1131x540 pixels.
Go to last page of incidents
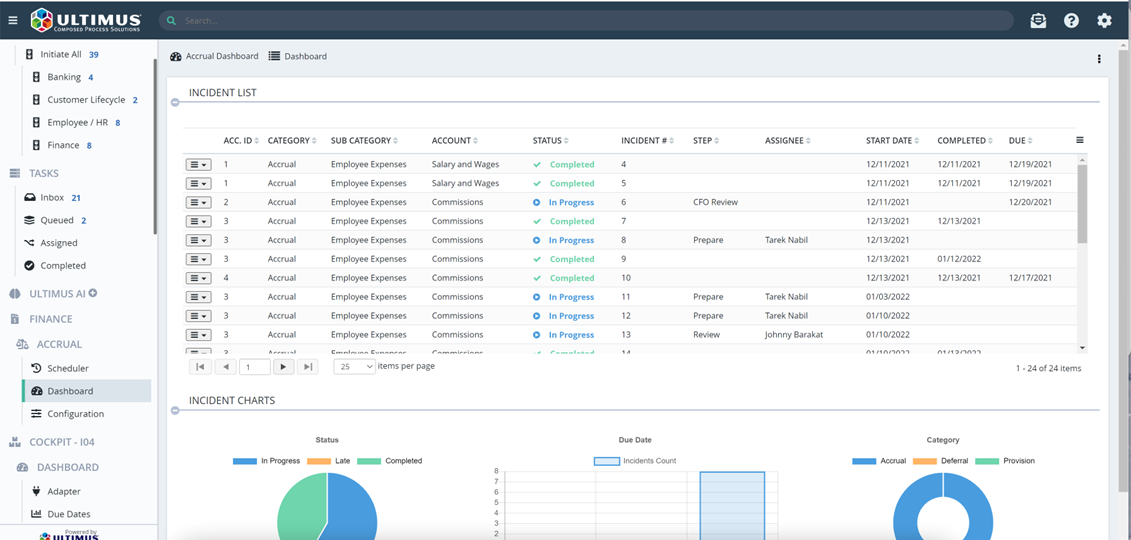(308, 367)
